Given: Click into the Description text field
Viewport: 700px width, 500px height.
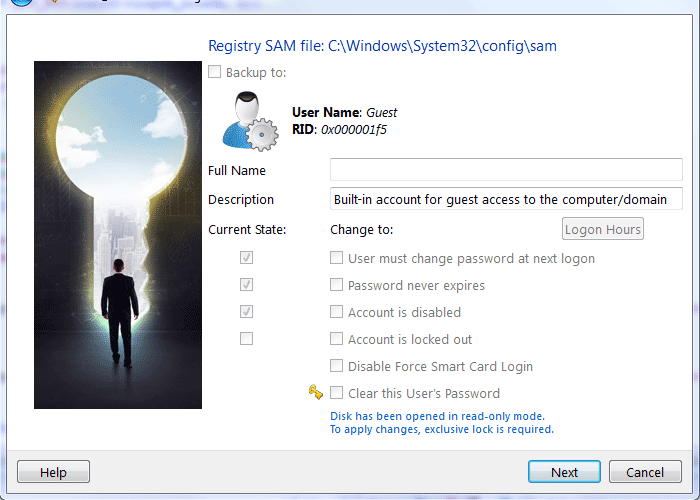Looking at the screenshot, I should (x=506, y=199).
